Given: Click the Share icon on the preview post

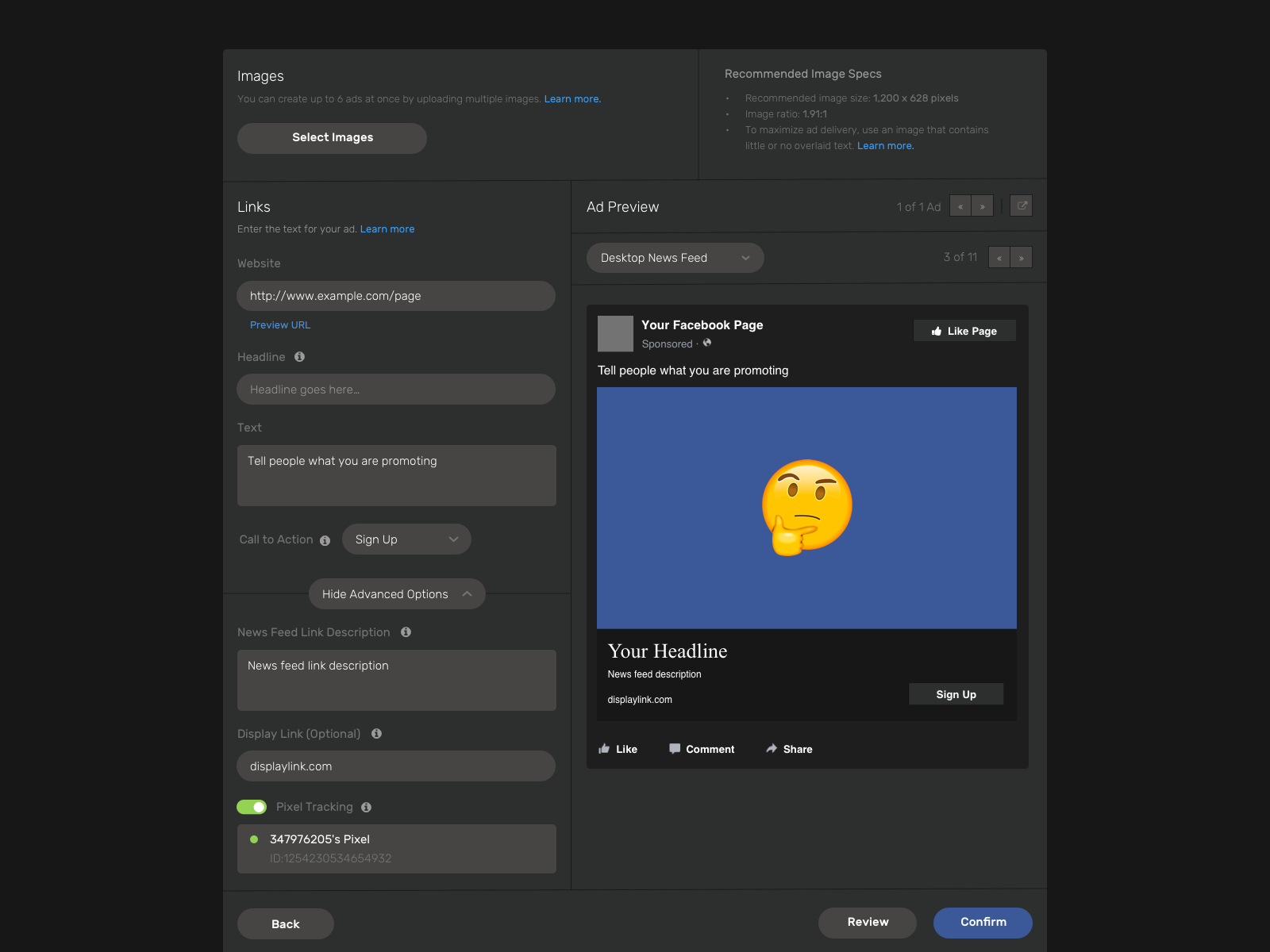Looking at the screenshot, I should (771, 749).
